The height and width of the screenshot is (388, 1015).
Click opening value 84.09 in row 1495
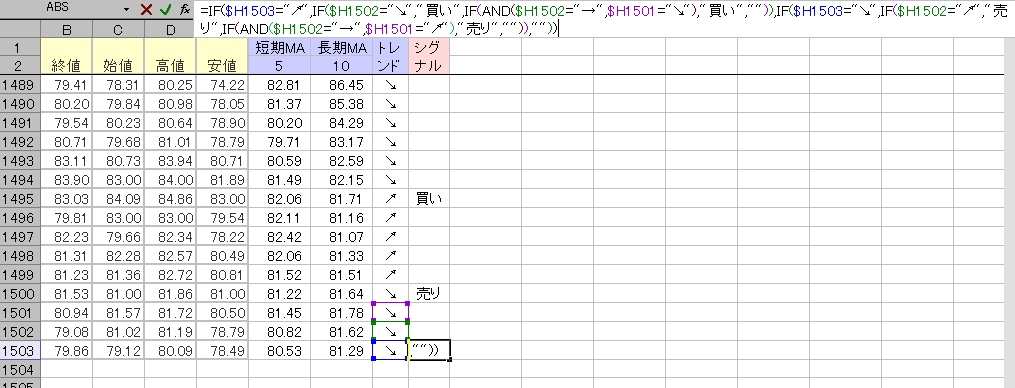pos(118,199)
